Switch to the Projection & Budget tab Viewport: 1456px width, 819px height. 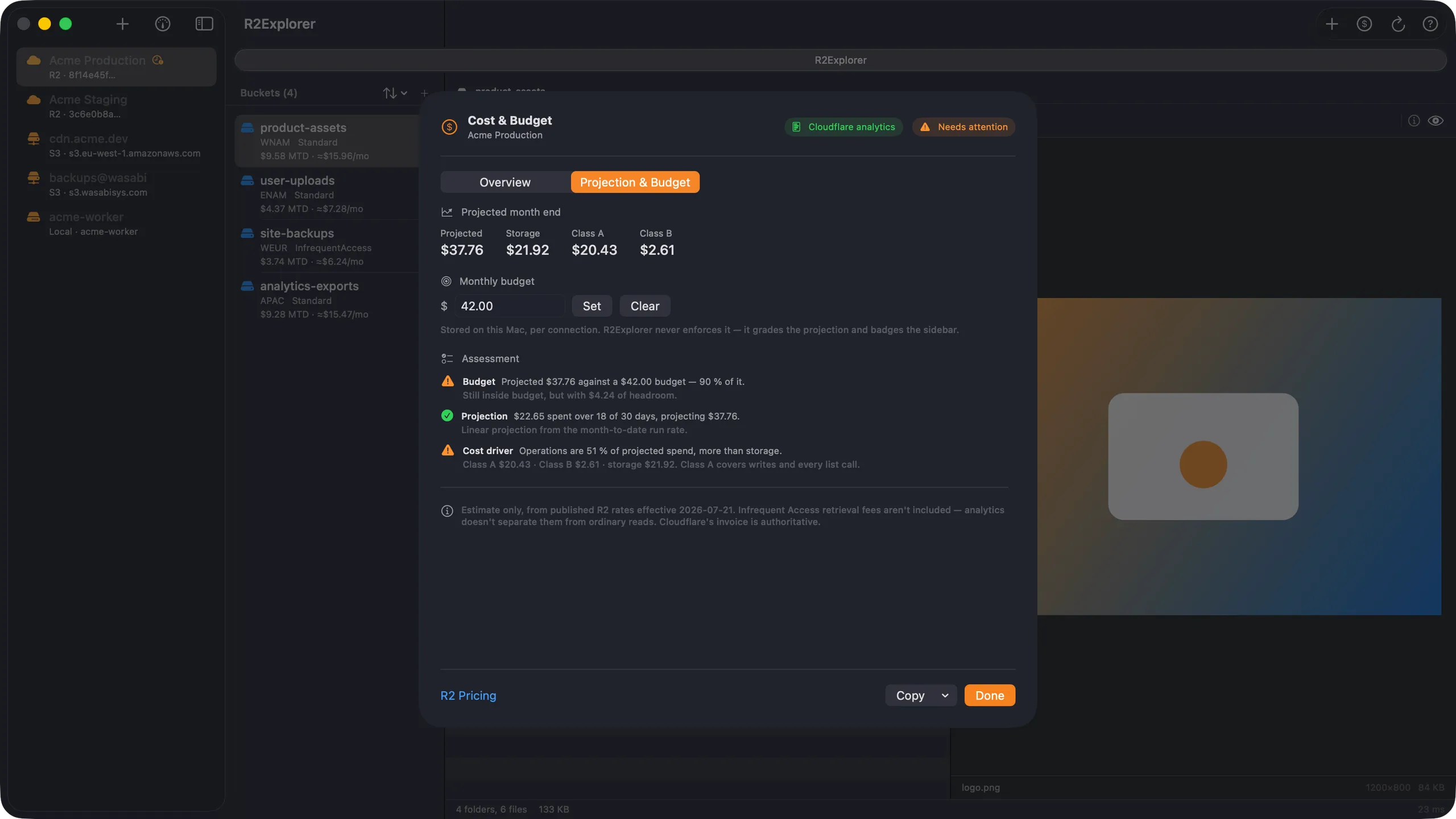635,182
